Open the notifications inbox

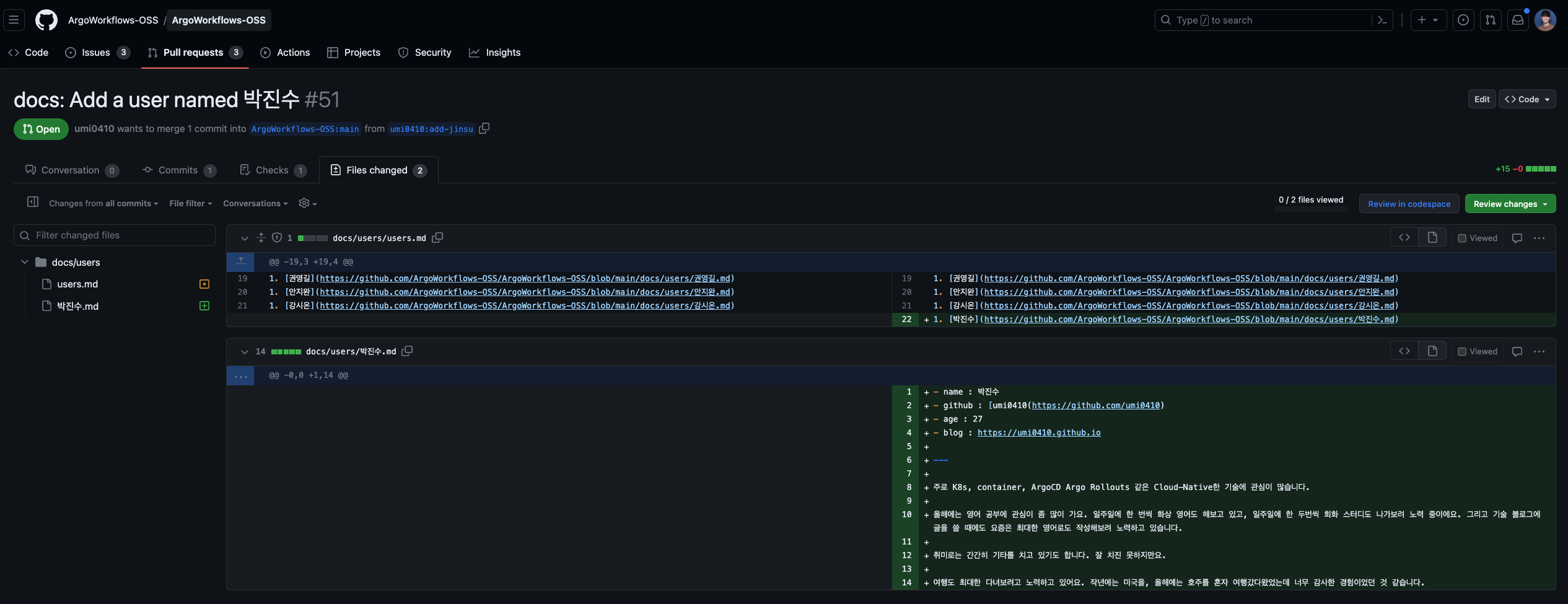point(1518,20)
